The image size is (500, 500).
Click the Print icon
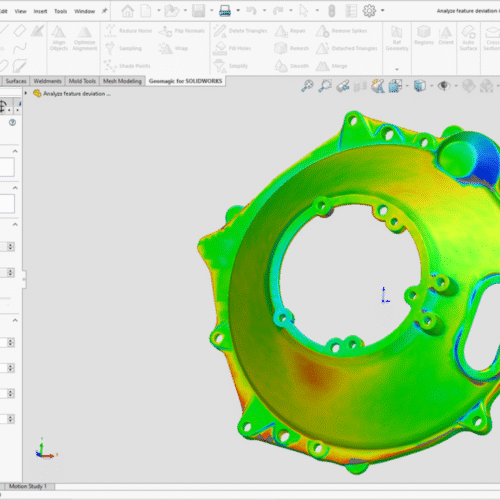[225, 11]
